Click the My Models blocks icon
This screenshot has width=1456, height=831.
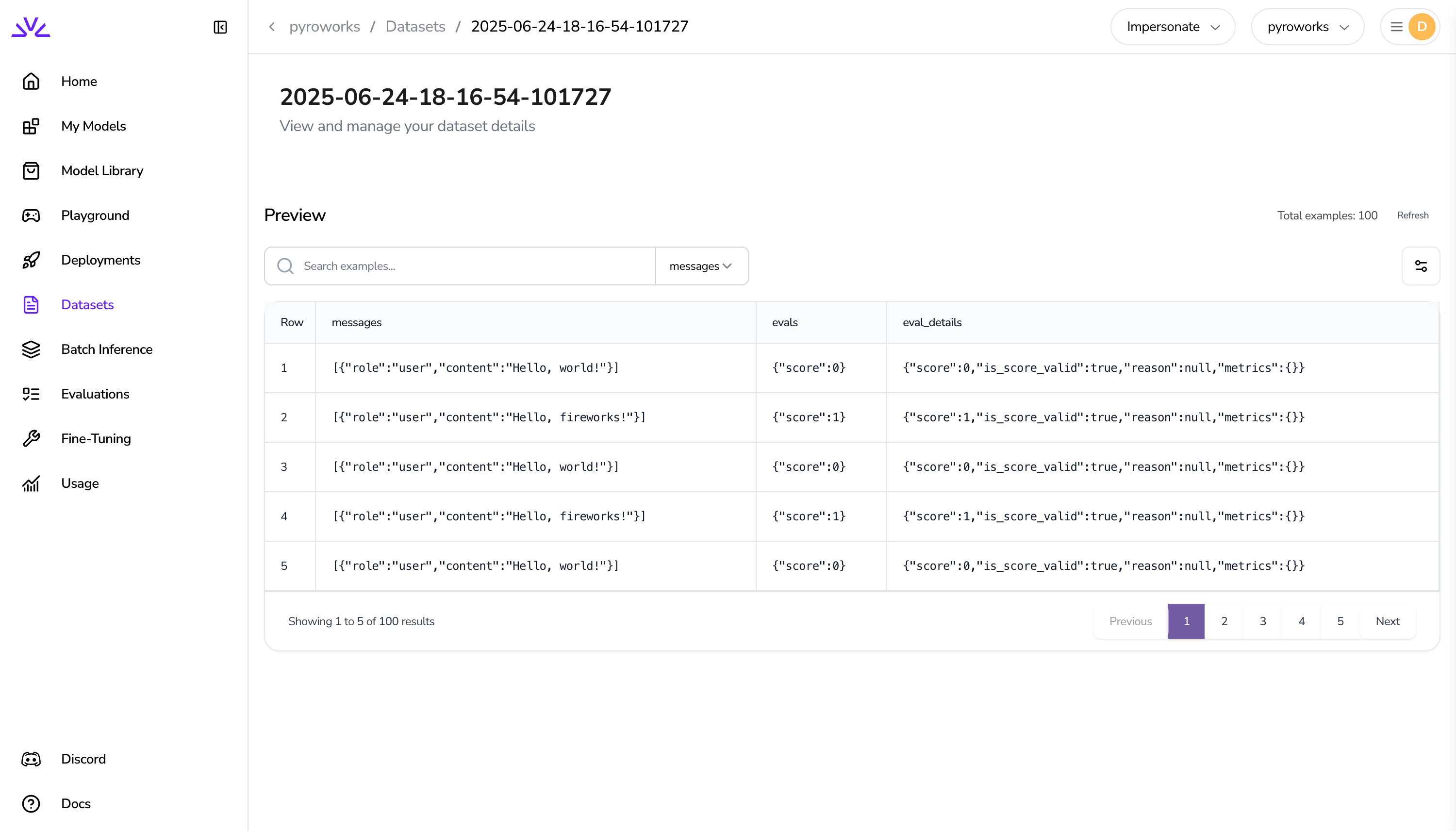tap(31, 126)
